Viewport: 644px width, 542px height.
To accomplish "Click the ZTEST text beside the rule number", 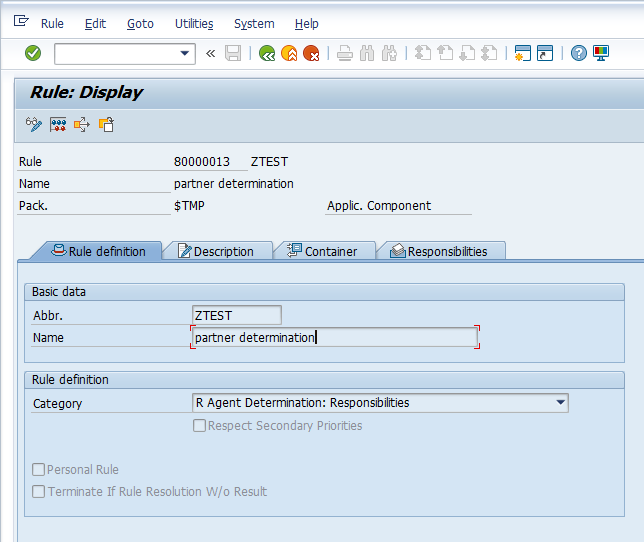I will 269,162.
